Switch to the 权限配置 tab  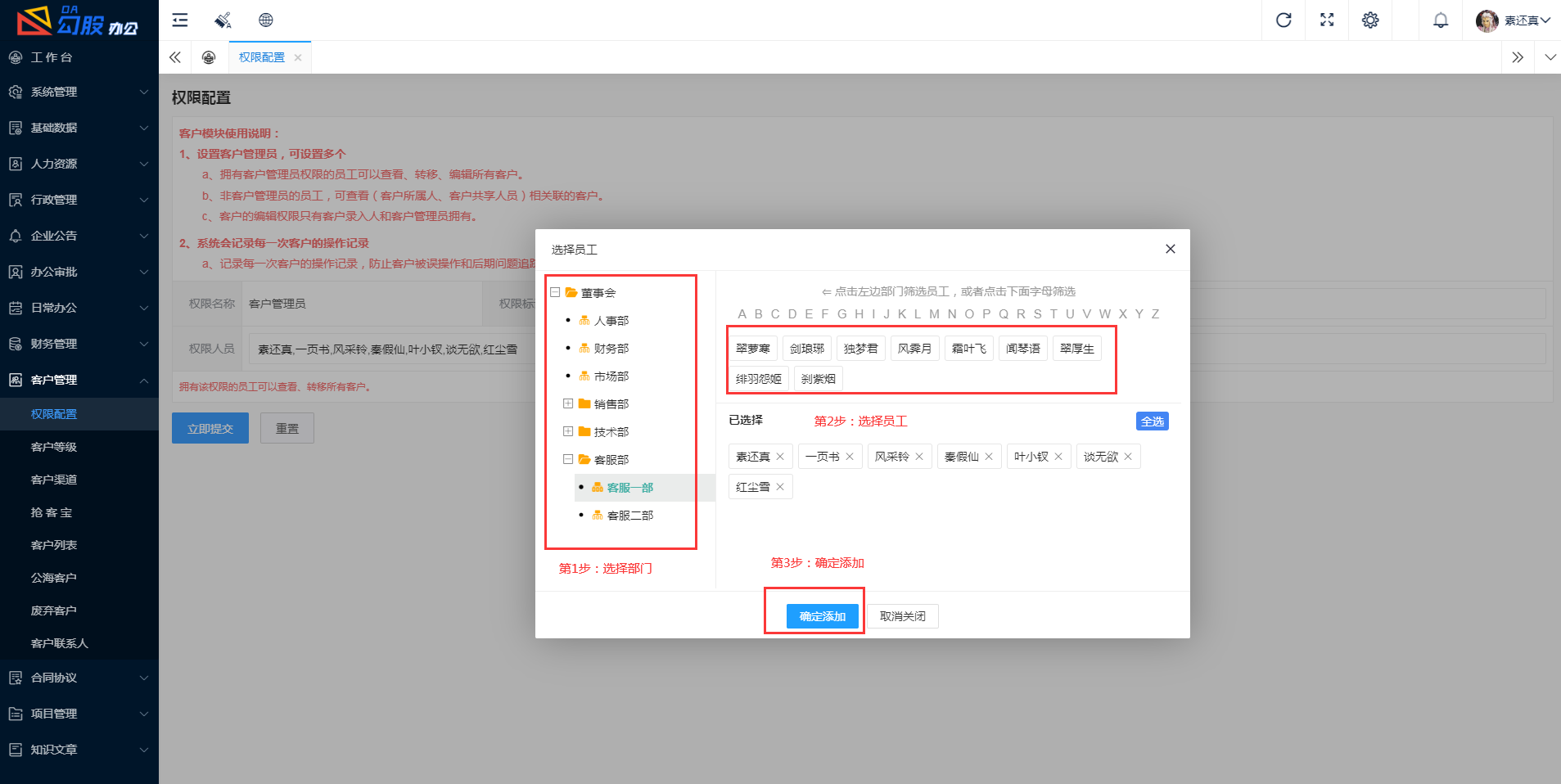coord(262,57)
